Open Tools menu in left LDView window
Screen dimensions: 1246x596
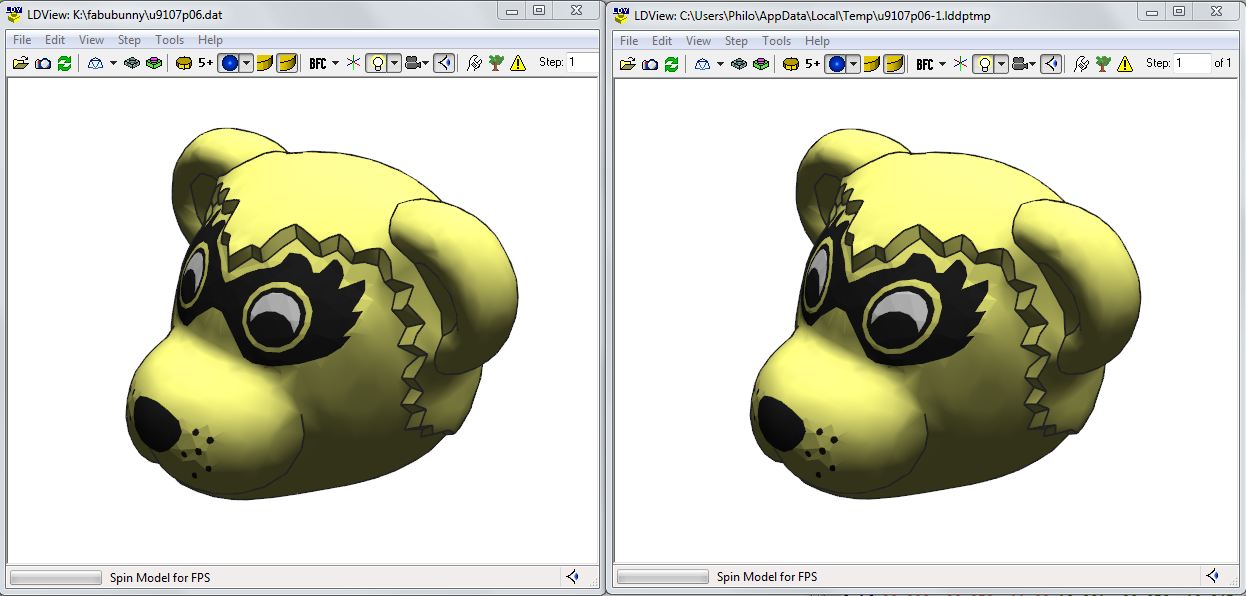click(x=170, y=40)
